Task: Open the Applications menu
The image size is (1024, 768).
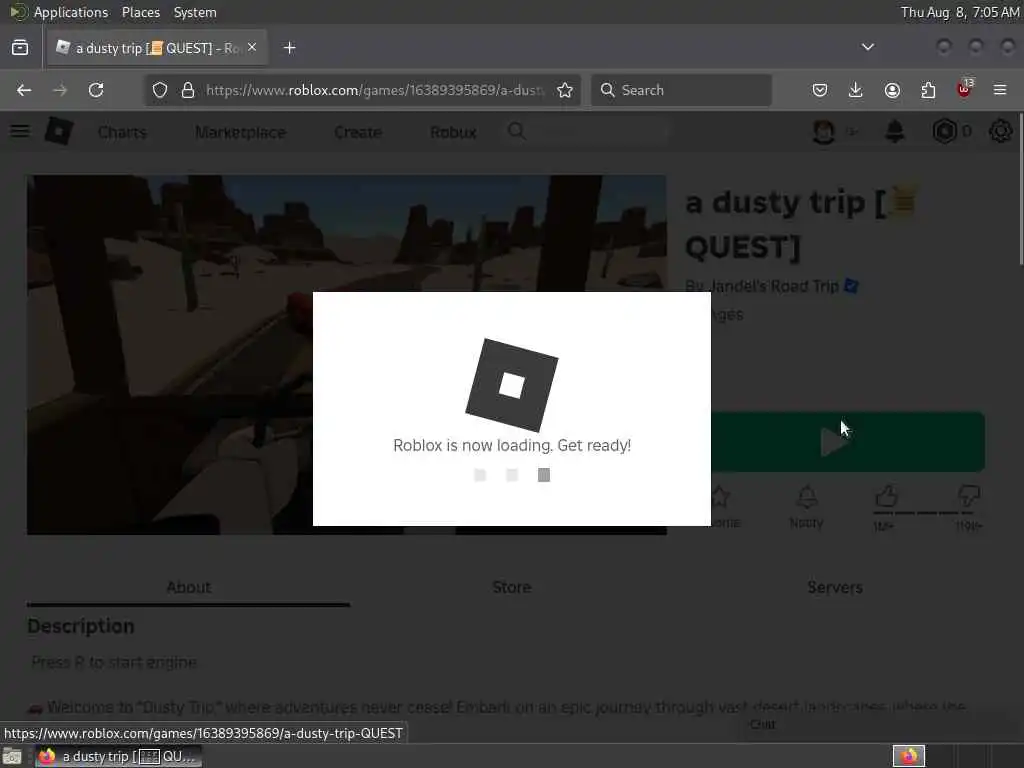Action: click(x=71, y=12)
